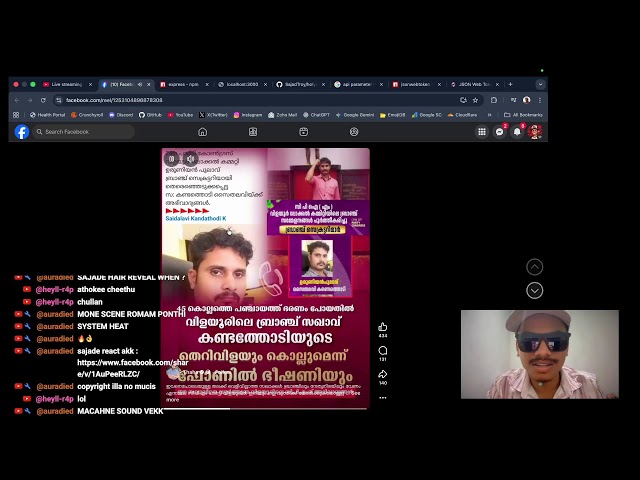Open Facebook Messenger
This screenshot has height=480, width=640.
500,132
